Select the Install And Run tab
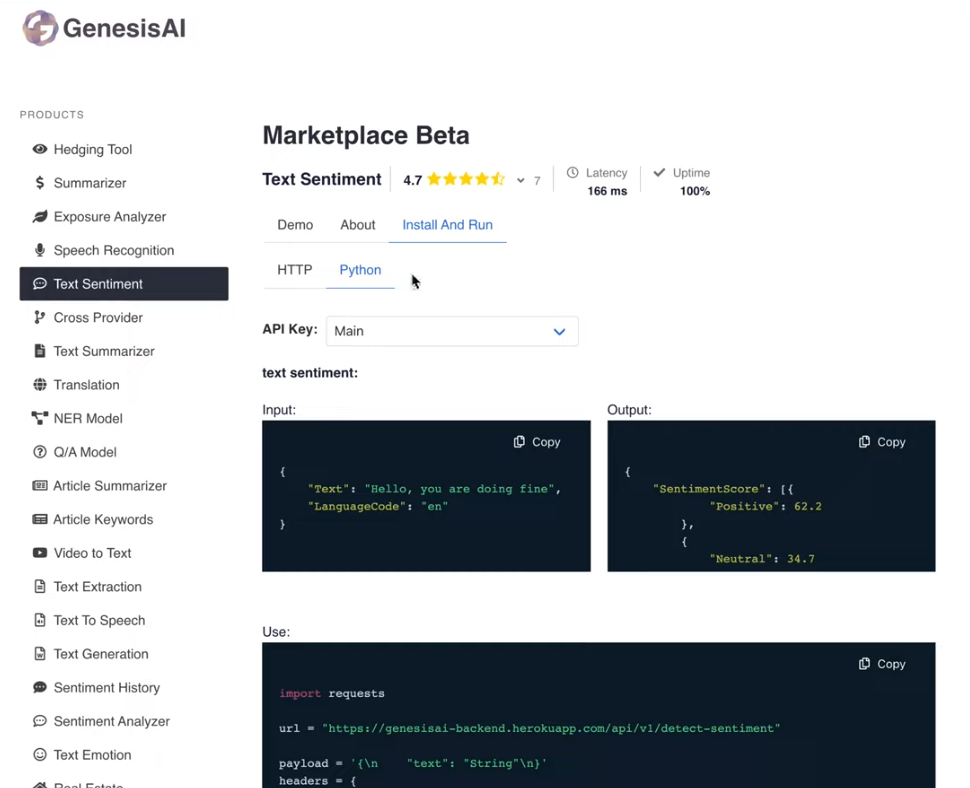The height and width of the screenshot is (788, 970). click(447, 225)
